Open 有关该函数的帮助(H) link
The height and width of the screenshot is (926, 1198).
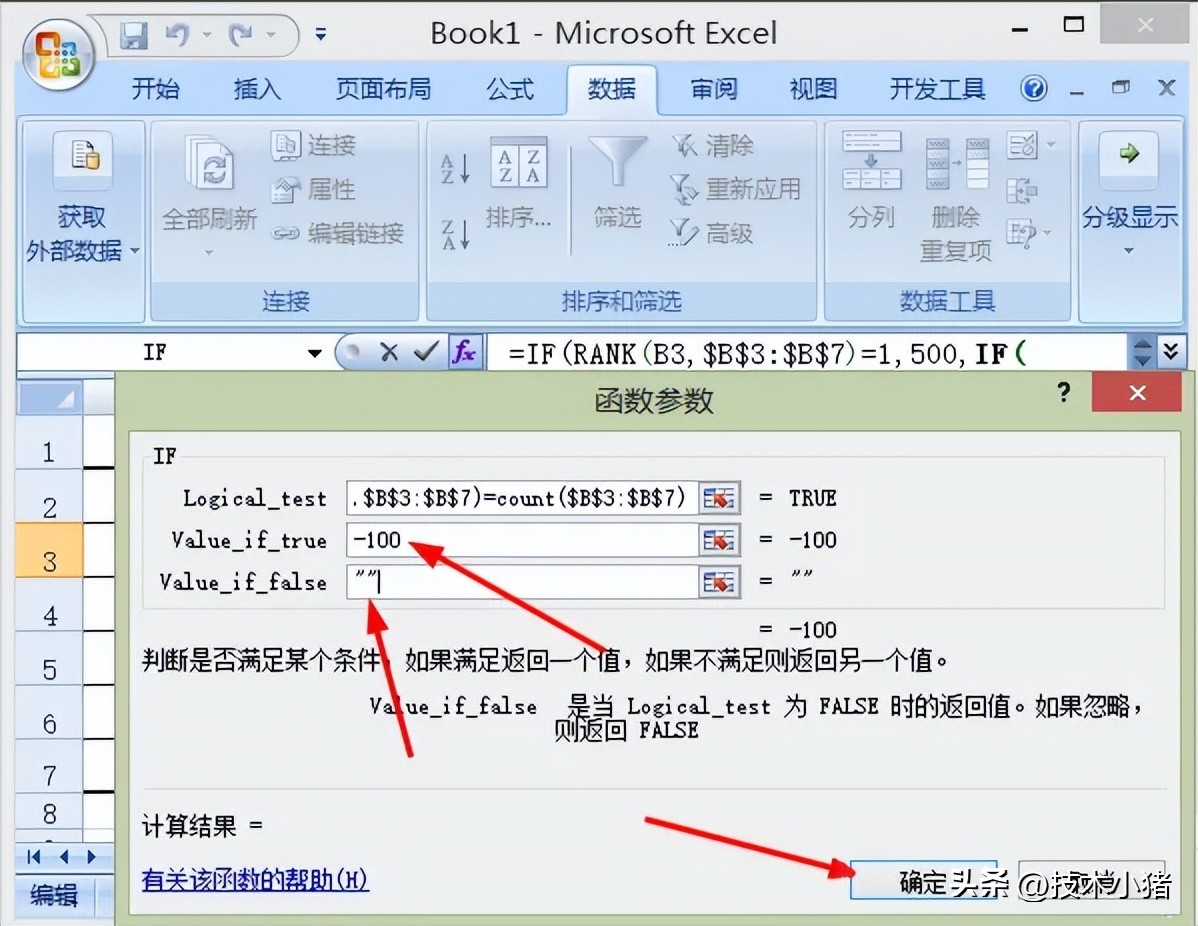[255, 880]
